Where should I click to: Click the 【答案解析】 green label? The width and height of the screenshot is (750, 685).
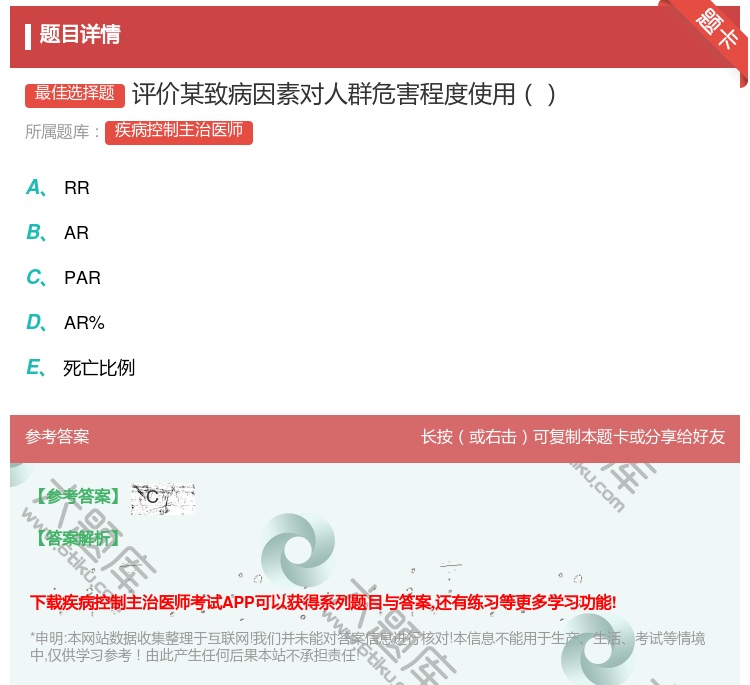tap(79, 538)
